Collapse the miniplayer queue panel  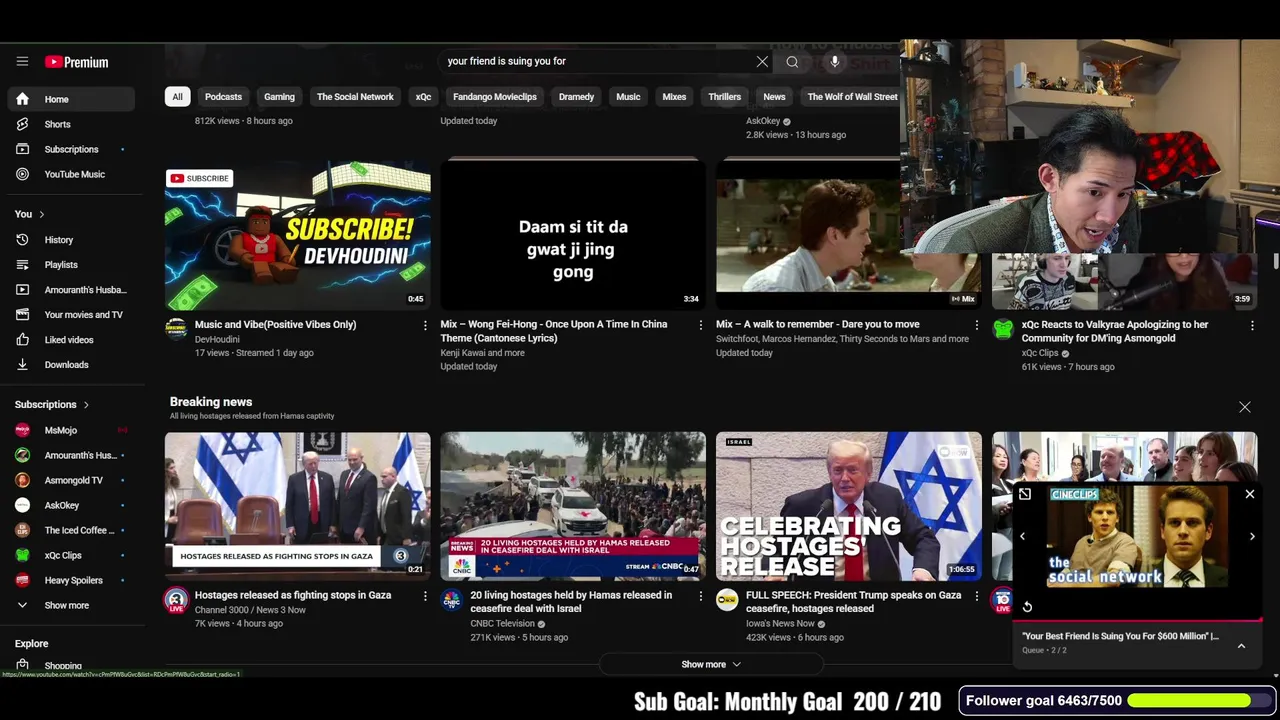[1241, 646]
